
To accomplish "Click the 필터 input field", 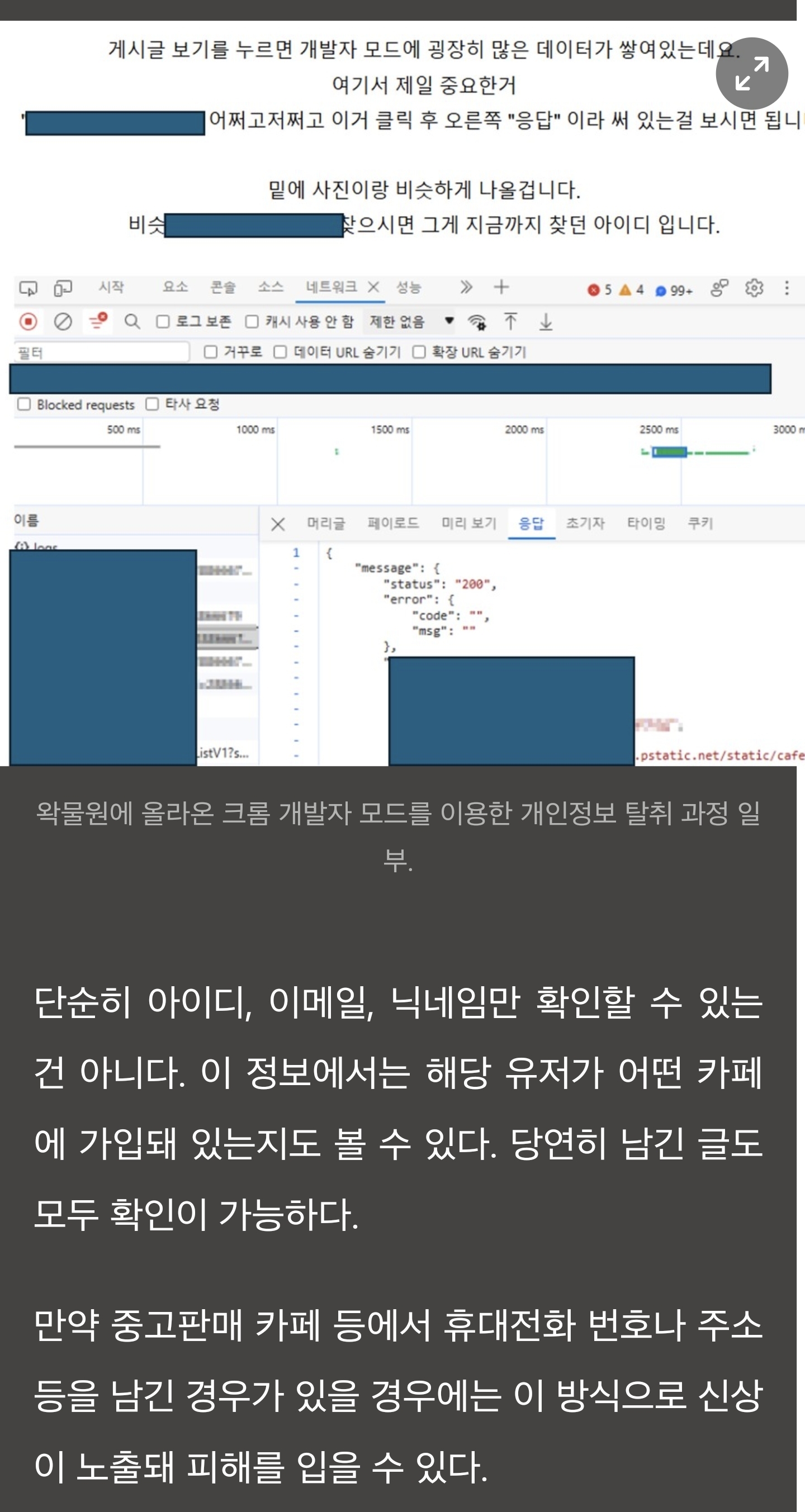I will (102, 352).
